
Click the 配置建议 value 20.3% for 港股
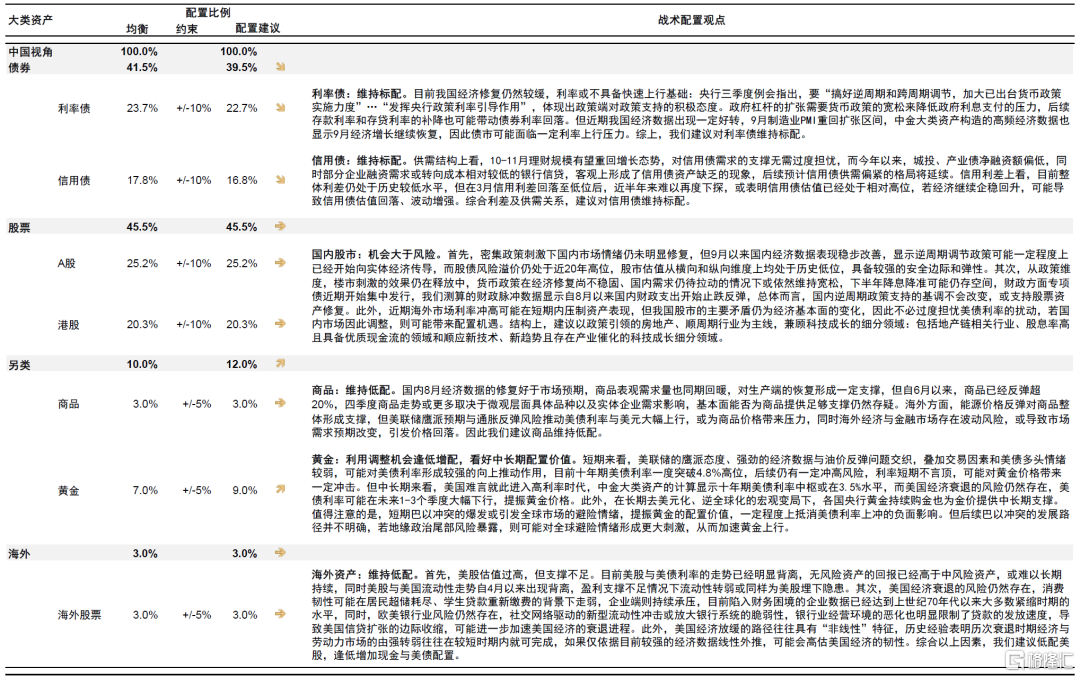pyautogui.click(x=242, y=324)
